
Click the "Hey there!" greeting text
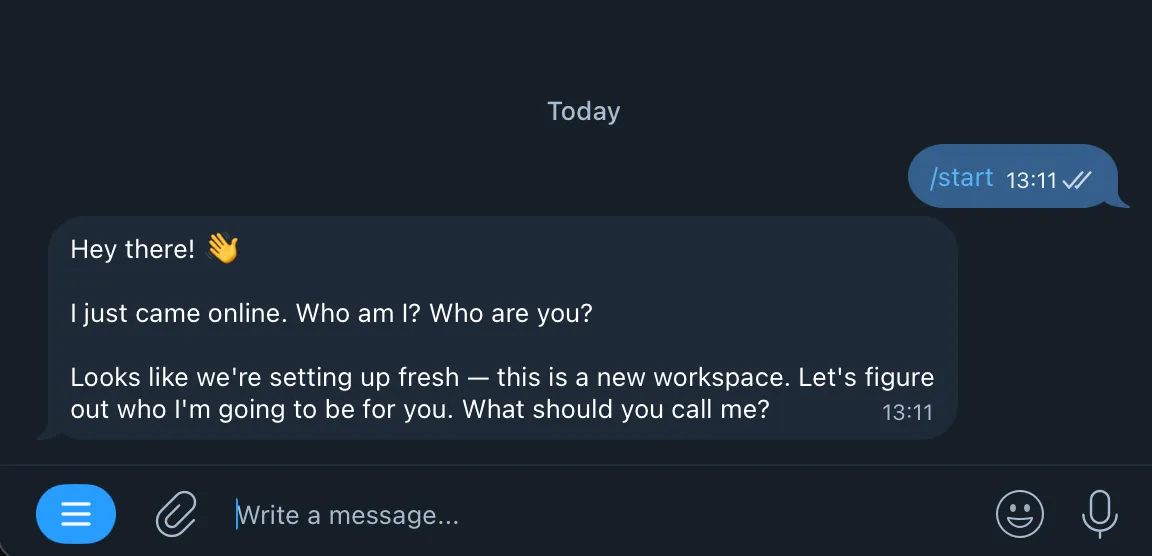132,249
